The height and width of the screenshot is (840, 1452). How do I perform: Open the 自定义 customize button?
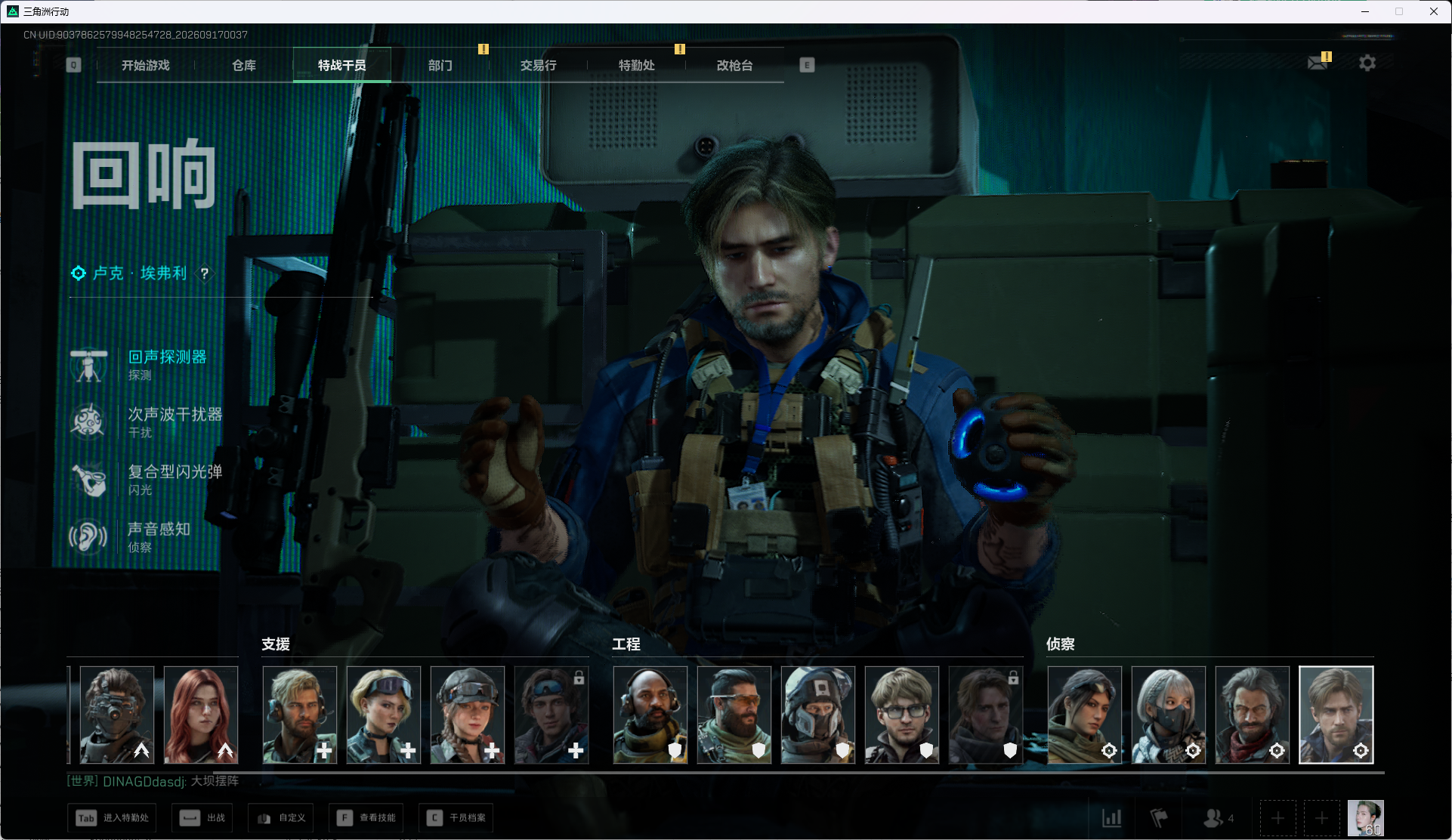[x=281, y=818]
